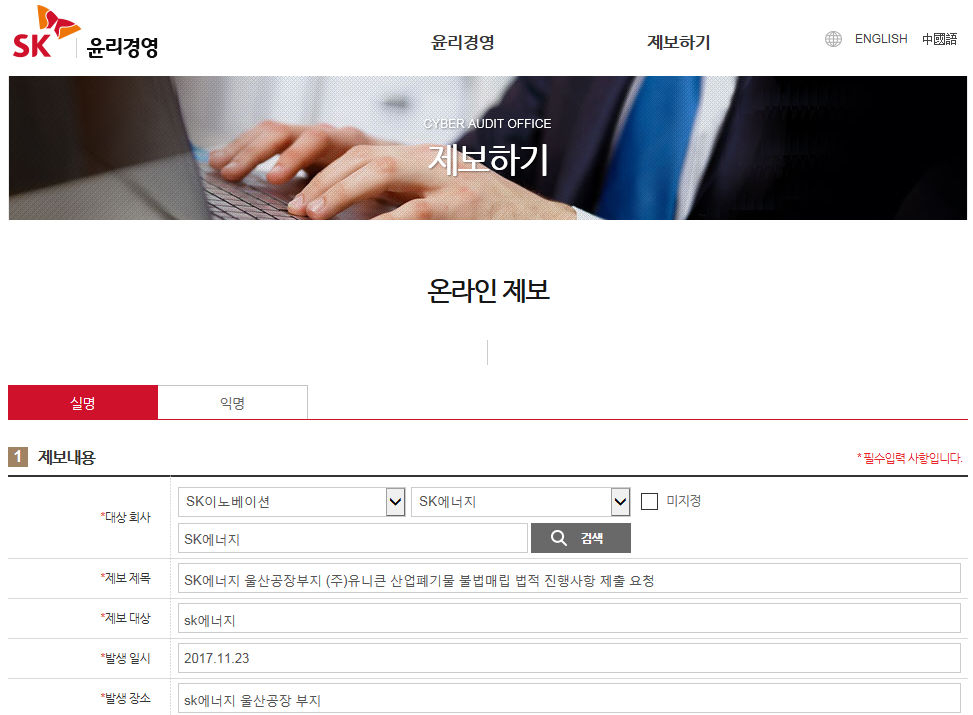Click into the 제보 제목 input field

click(x=569, y=579)
